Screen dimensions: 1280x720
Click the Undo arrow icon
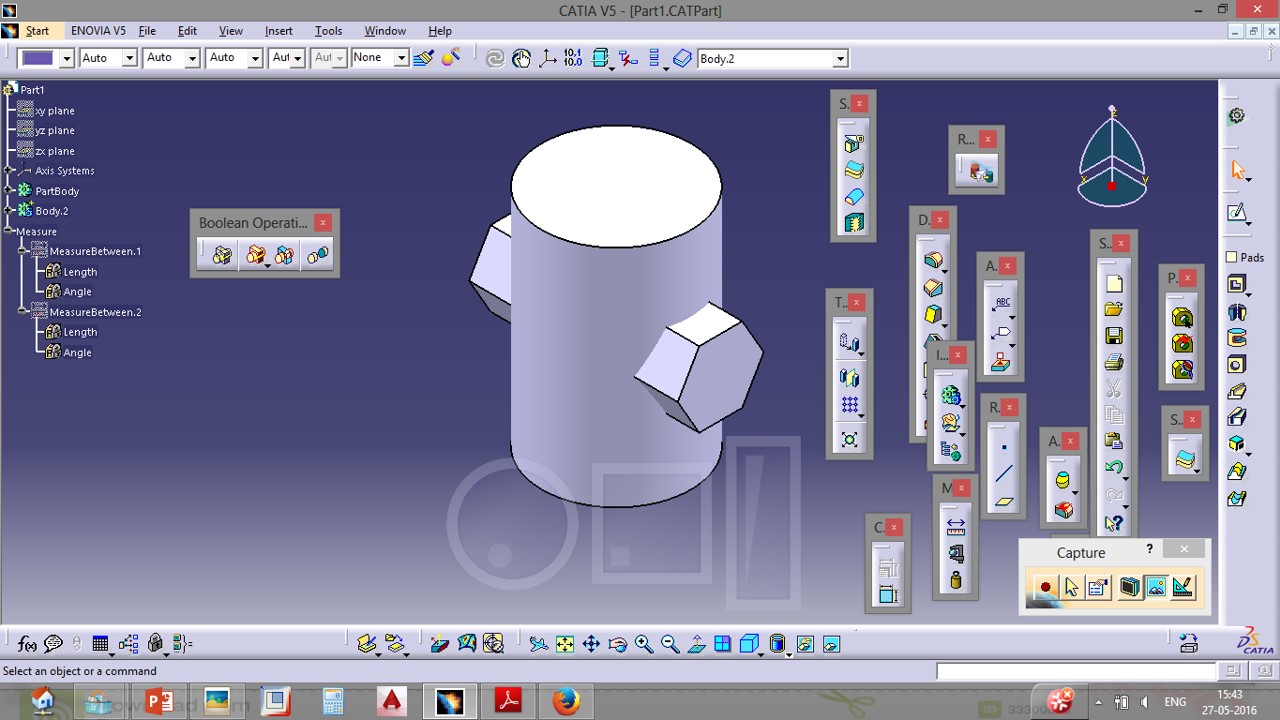(1113, 467)
